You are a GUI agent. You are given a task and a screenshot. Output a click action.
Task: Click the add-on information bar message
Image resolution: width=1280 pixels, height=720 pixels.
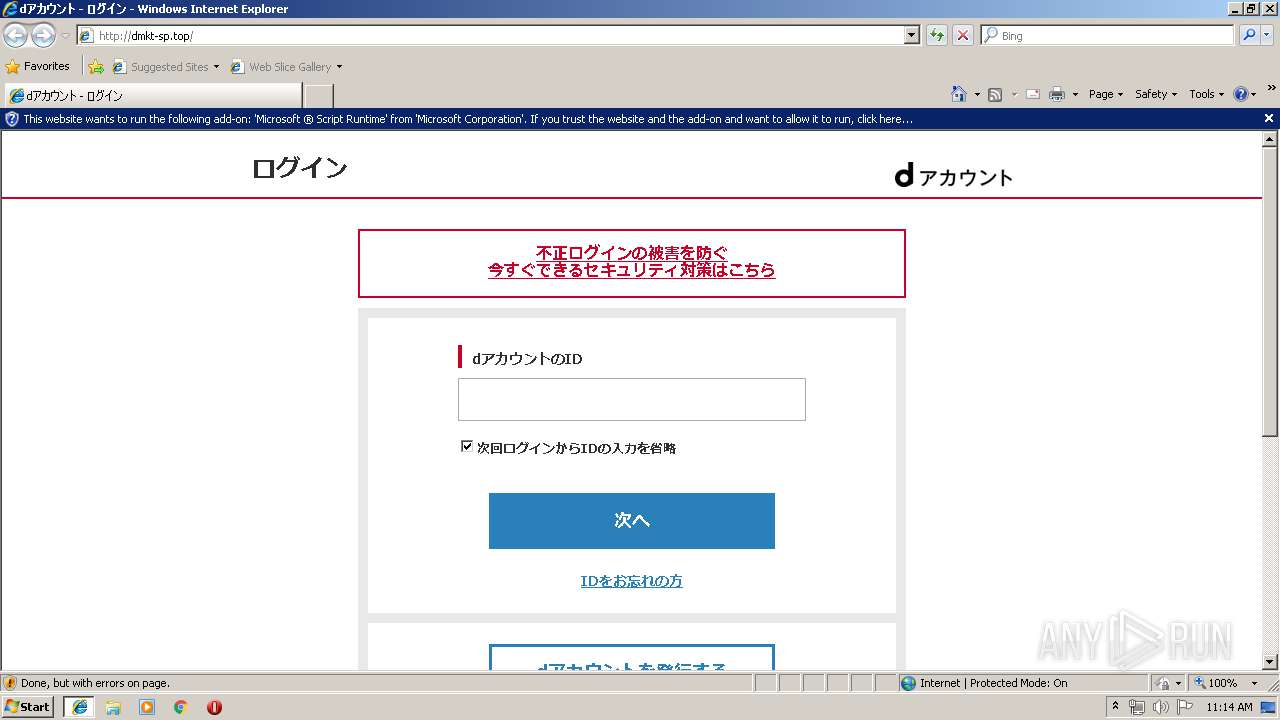point(468,119)
